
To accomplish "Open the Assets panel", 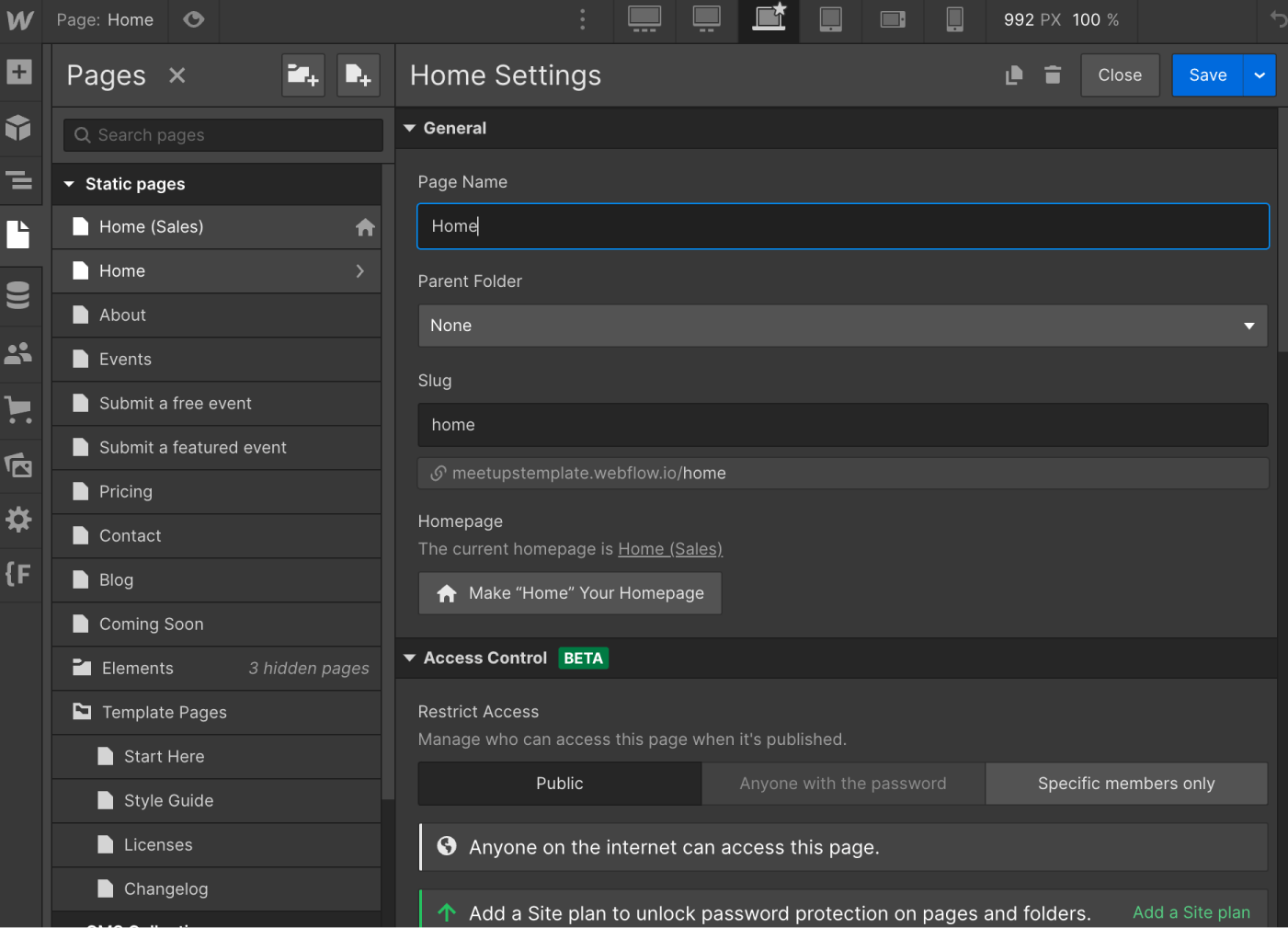I will pyautogui.click(x=19, y=465).
